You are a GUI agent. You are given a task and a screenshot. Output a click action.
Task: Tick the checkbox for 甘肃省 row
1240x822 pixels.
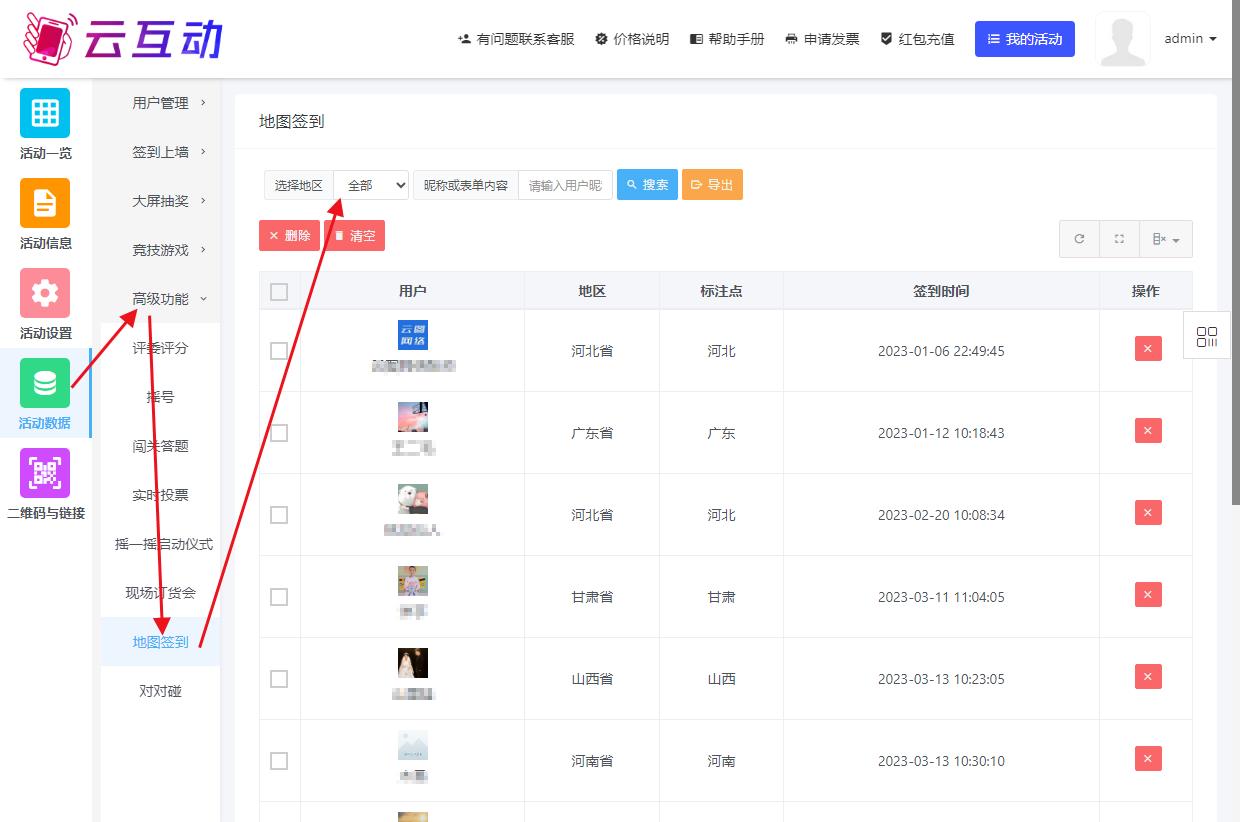[x=279, y=597]
